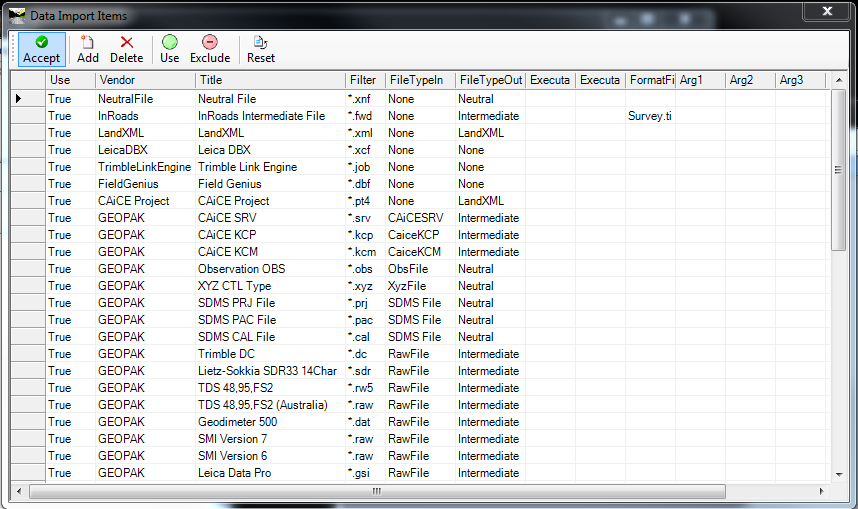Select the LeicaDBX vendor cell
858x509 pixels.
[145, 149]
